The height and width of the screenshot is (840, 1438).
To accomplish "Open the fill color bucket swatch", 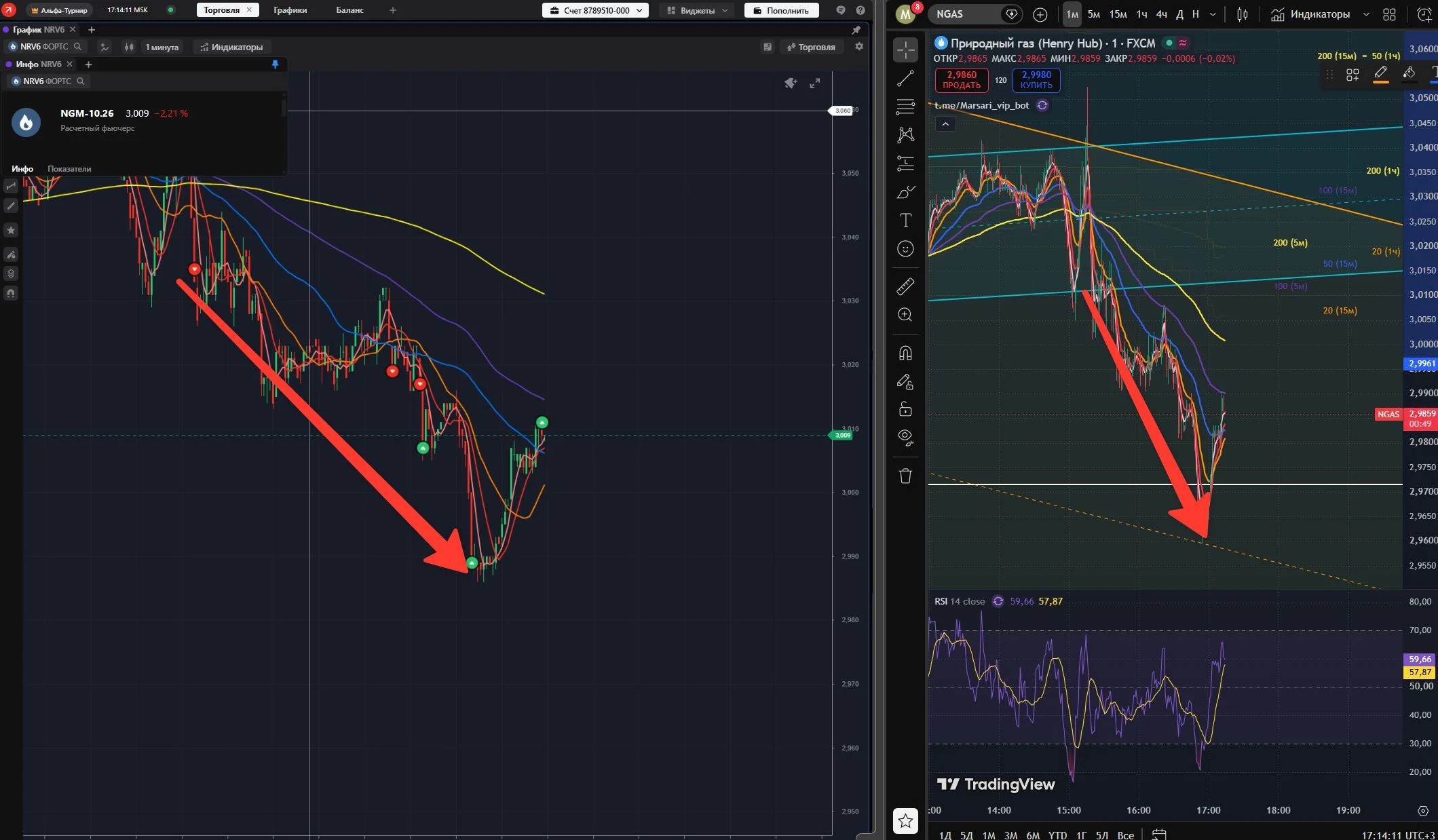I will [x=1409, y=74].
